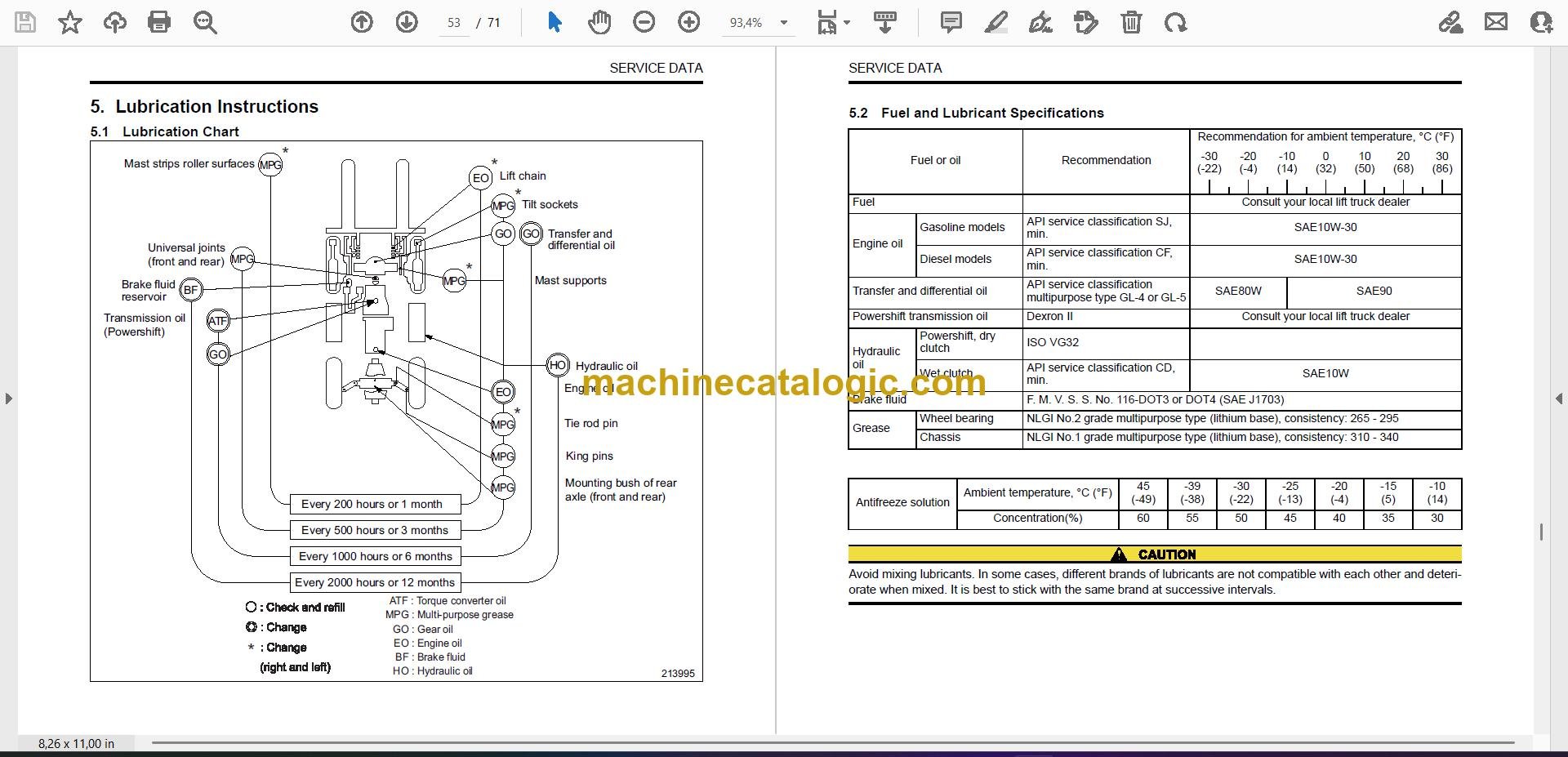Expand the right tools pane arrow

pyautogui.click(x=1559, y=399)
